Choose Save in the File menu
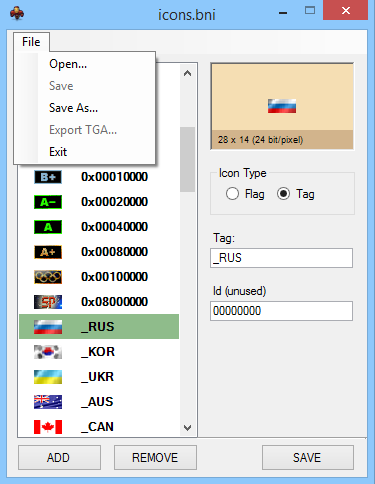The width and height of the screenshot is (375, 484). click(x=85, y=86)
